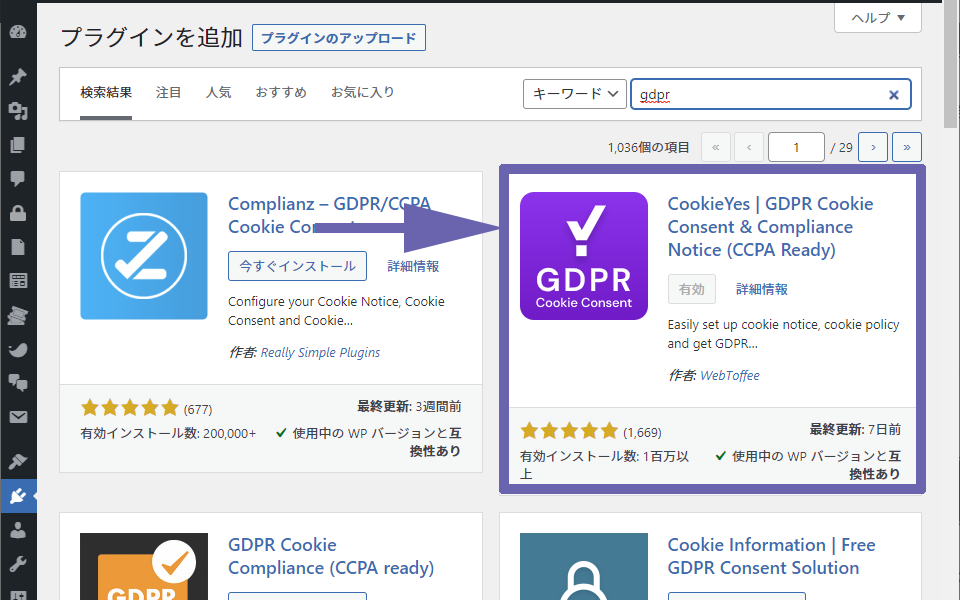Click the CookieYes GDPR Cookie Consent logo

[583, 256]
